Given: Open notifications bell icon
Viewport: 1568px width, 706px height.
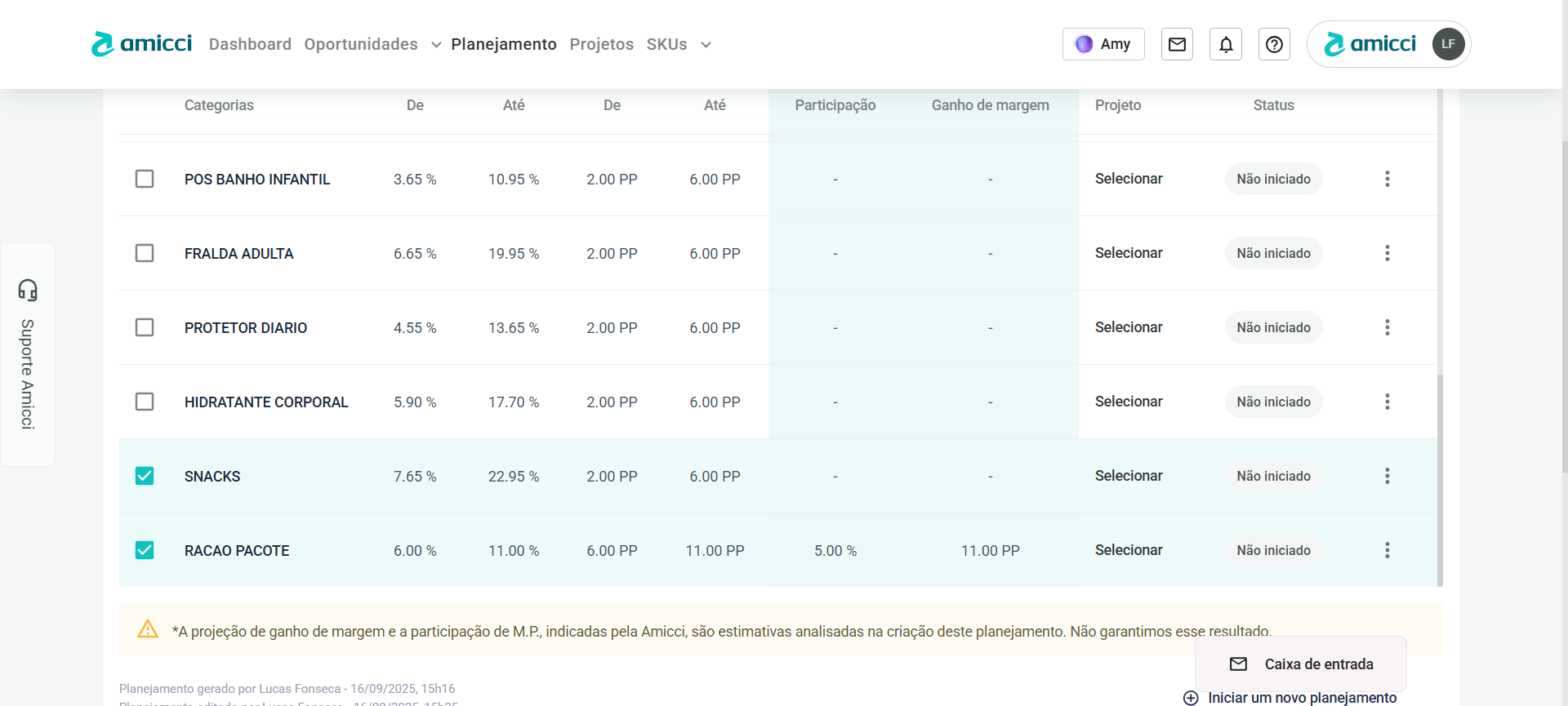Looking at the screenshot, I should 1226,44.
